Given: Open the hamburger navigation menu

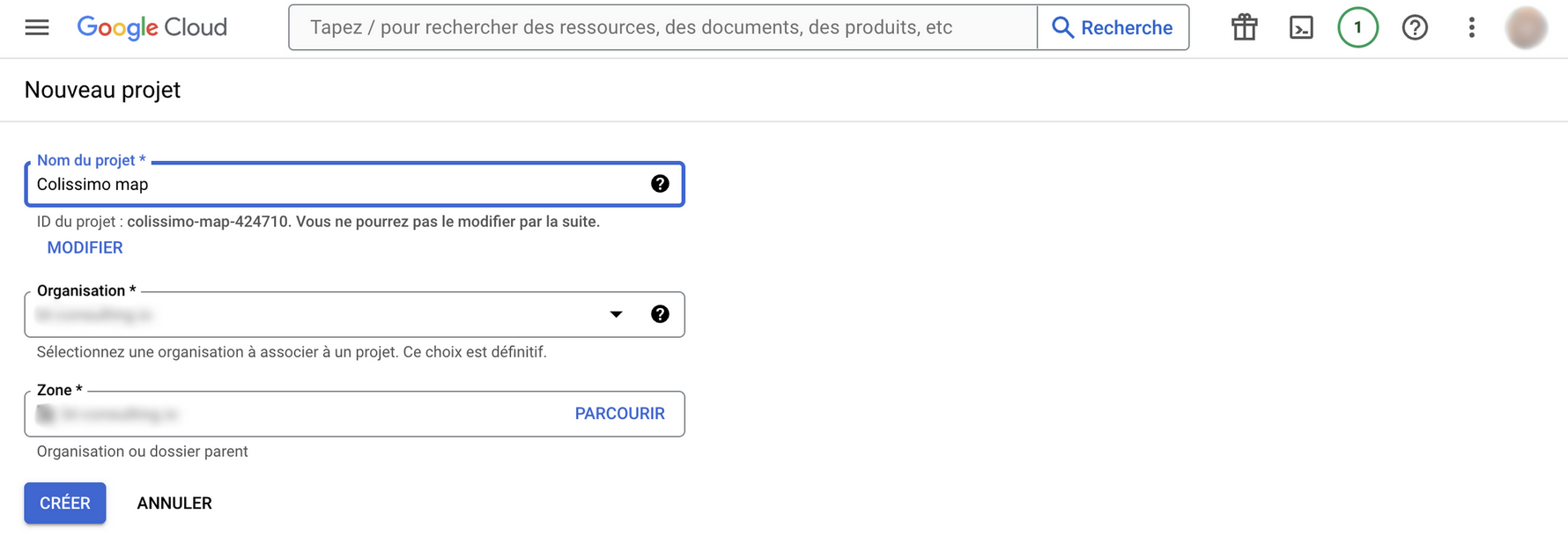Looking at the screenshot, I should 37,27.
